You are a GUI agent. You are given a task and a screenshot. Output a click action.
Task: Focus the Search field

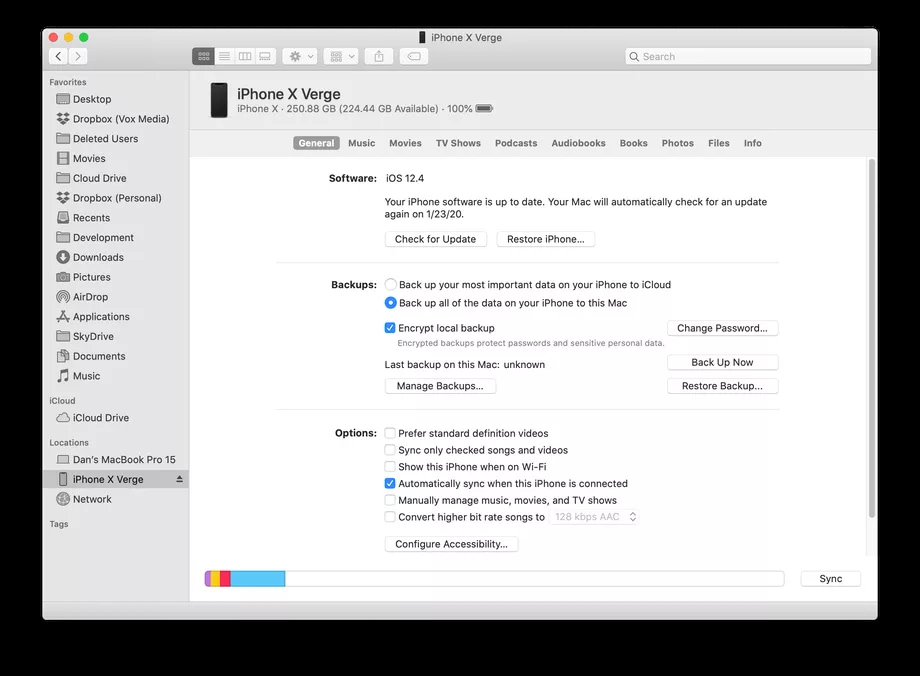click(748, 56)
